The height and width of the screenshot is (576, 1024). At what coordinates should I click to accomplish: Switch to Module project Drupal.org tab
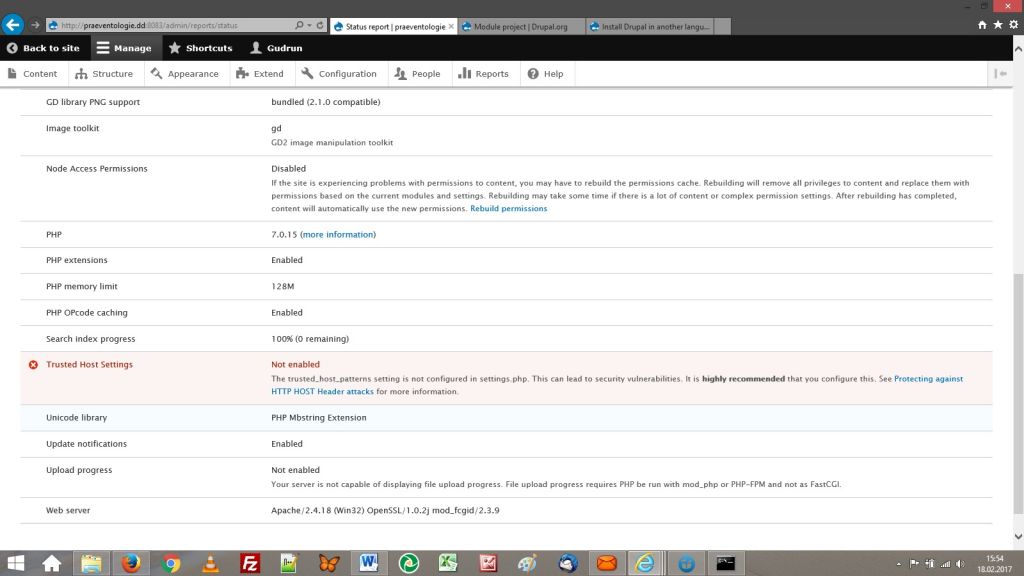pos(521,26)
